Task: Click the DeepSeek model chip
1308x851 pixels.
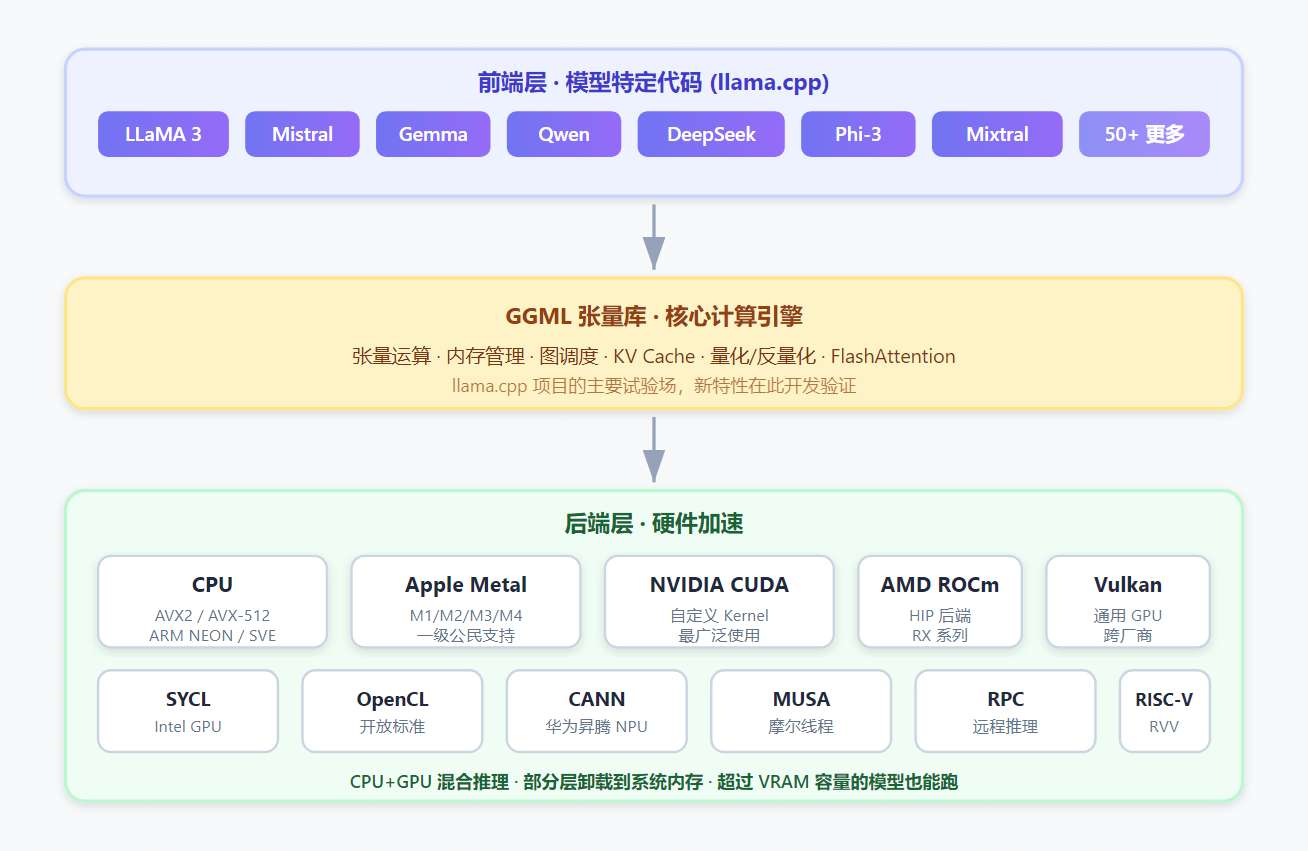Action: [x=711, y=134]
